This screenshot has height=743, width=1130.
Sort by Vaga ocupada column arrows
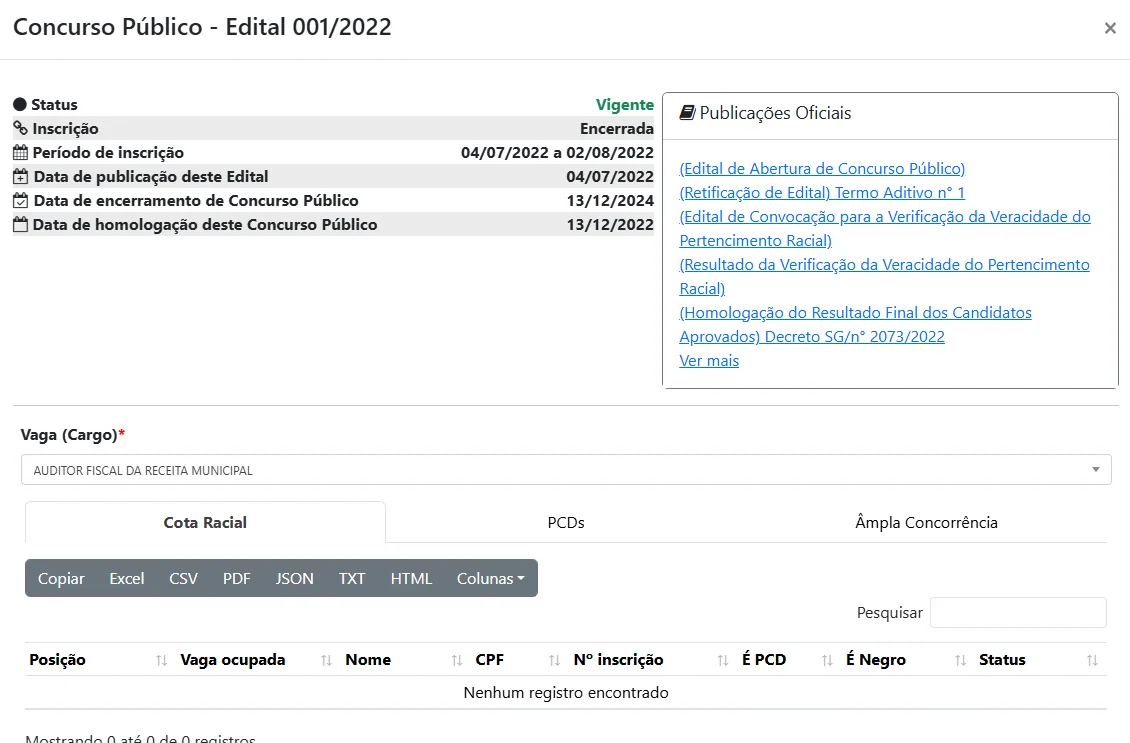point(326,660)
